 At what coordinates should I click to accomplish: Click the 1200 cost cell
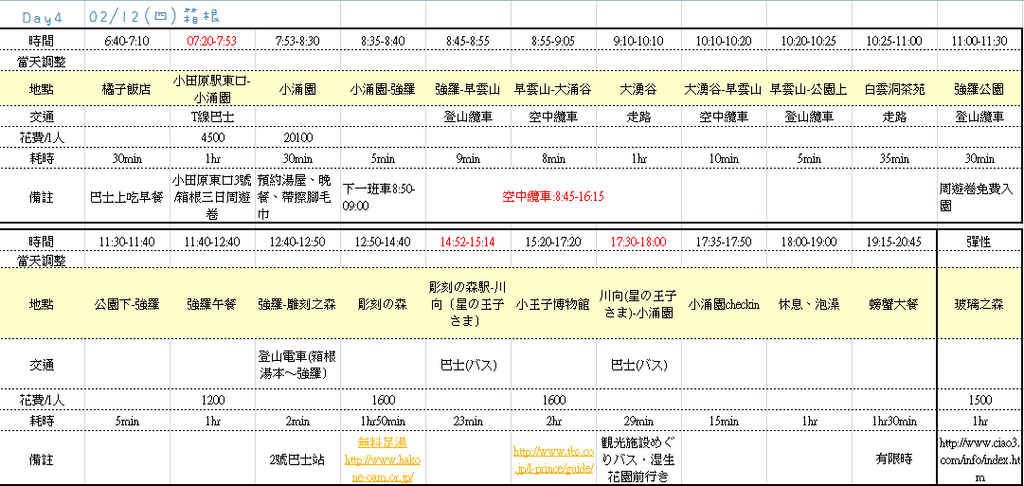coord(212,400)
